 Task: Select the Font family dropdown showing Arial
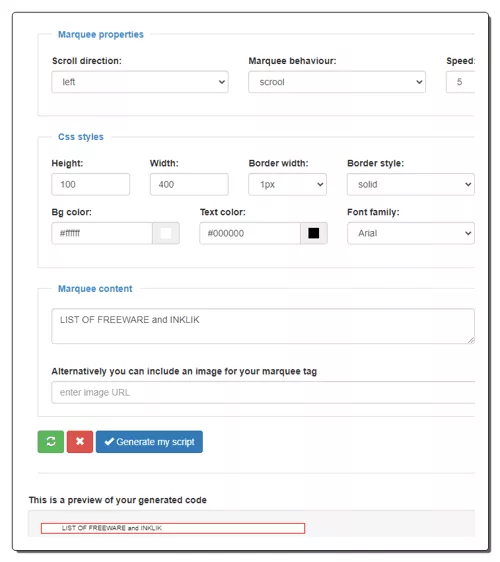coord(410,233)
